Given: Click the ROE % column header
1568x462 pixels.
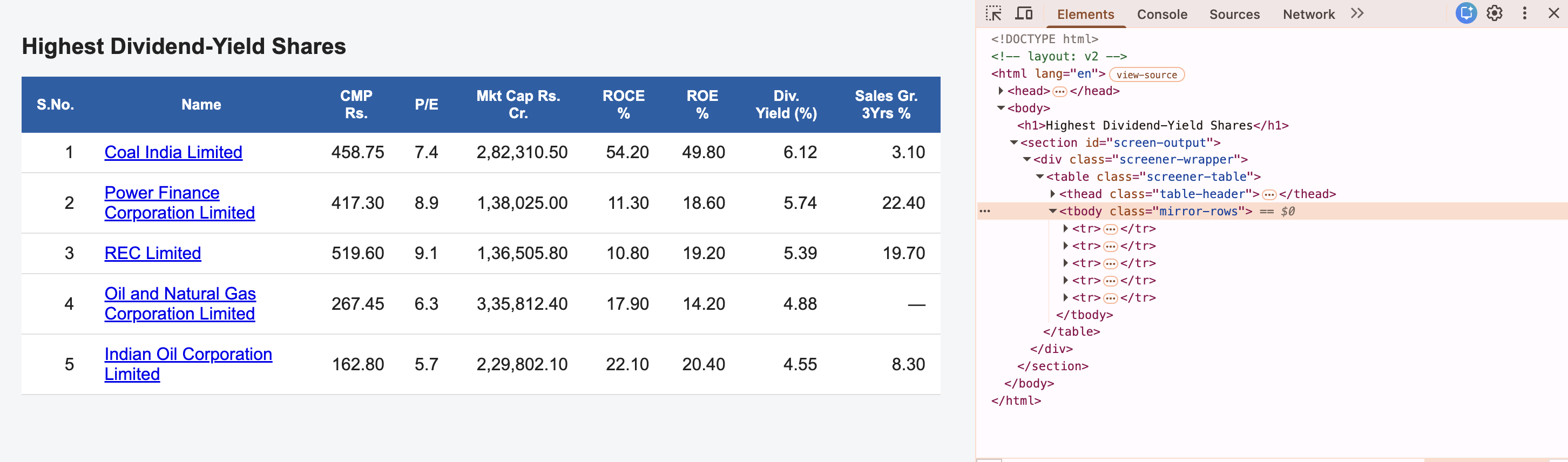Looking at the screenshot, I should (702, 105).
